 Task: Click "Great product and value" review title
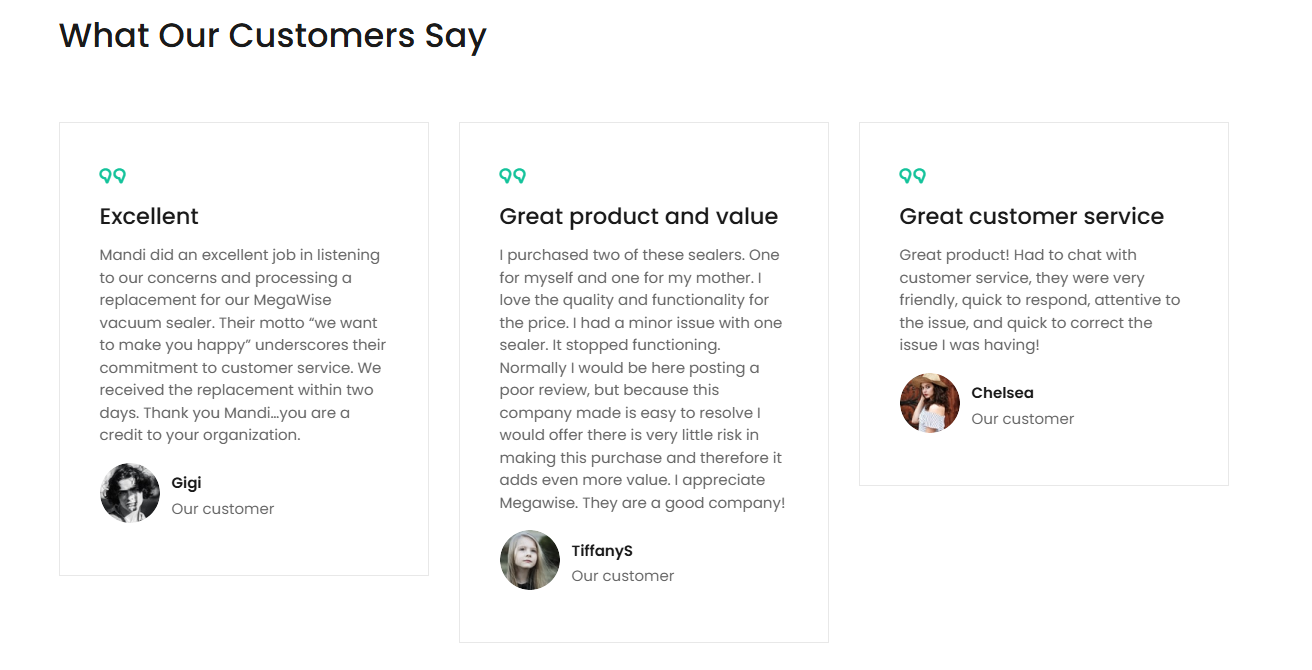[638, 216]
